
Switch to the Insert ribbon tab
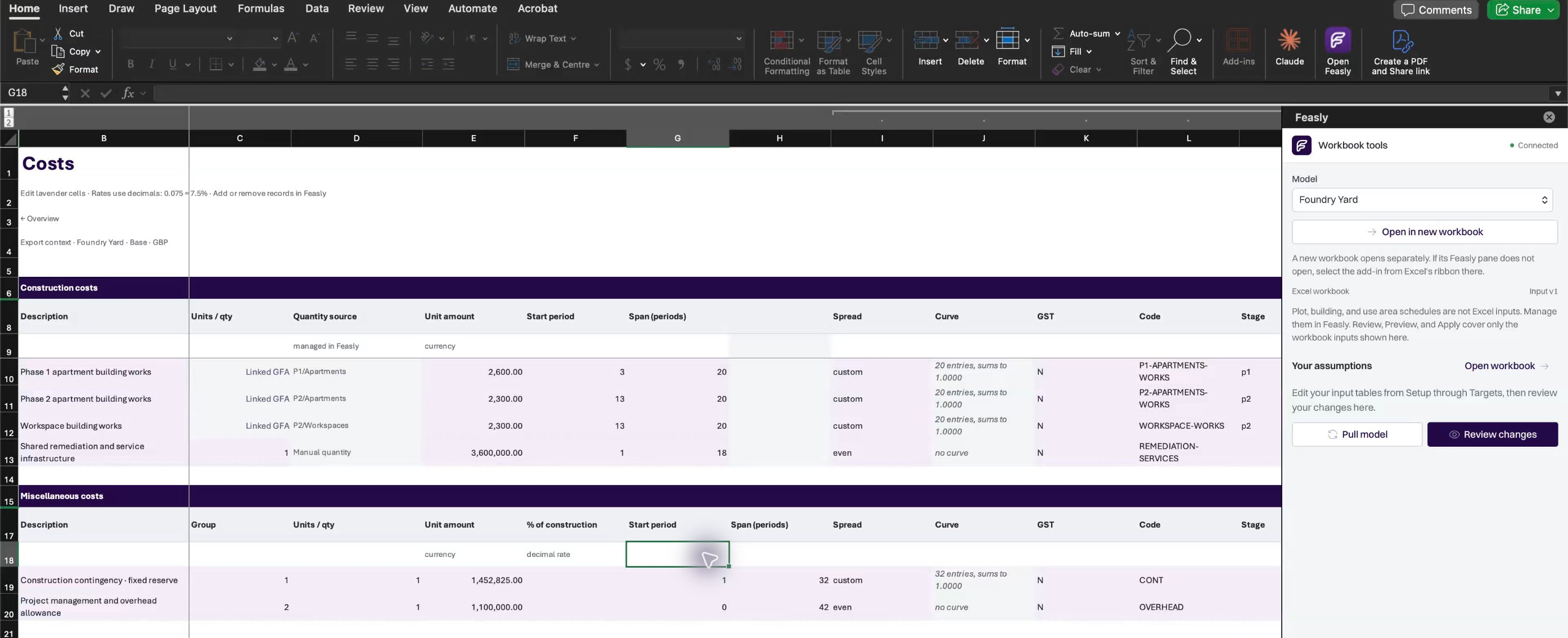(73, 8)
